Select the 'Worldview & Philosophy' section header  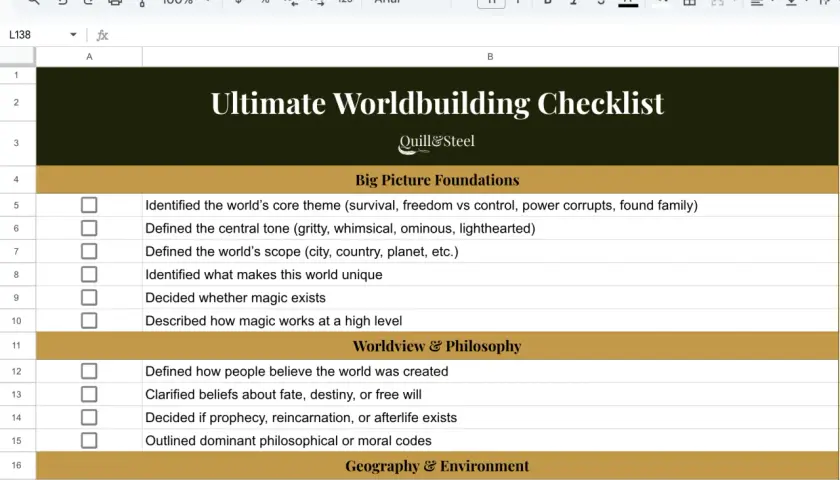coord(437,346)
